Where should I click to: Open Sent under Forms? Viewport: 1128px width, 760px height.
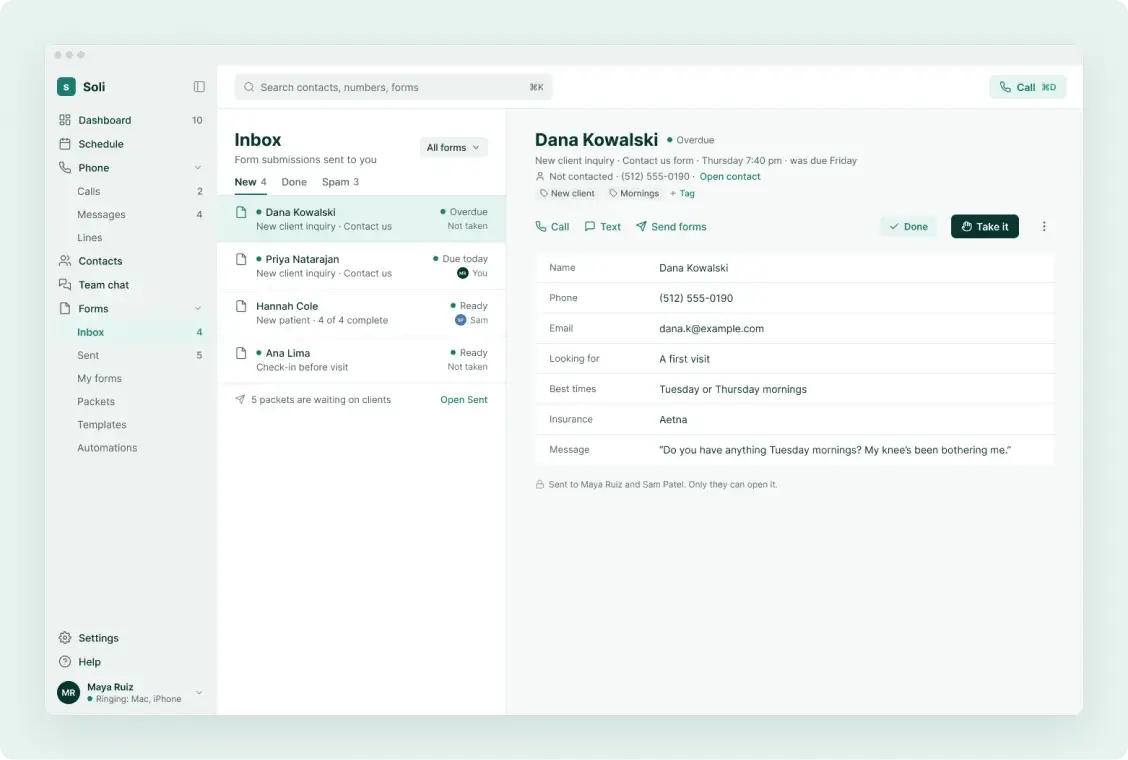coord(130,355)
